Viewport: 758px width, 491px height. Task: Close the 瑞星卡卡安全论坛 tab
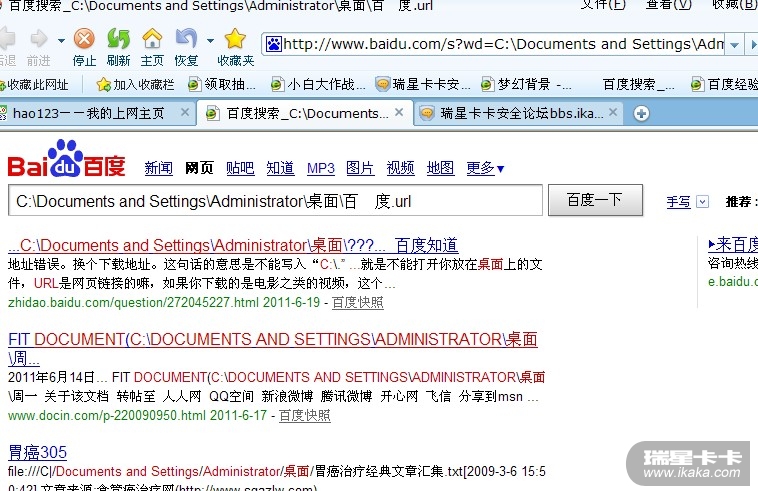pyautogui.click(x=613, y=112)
